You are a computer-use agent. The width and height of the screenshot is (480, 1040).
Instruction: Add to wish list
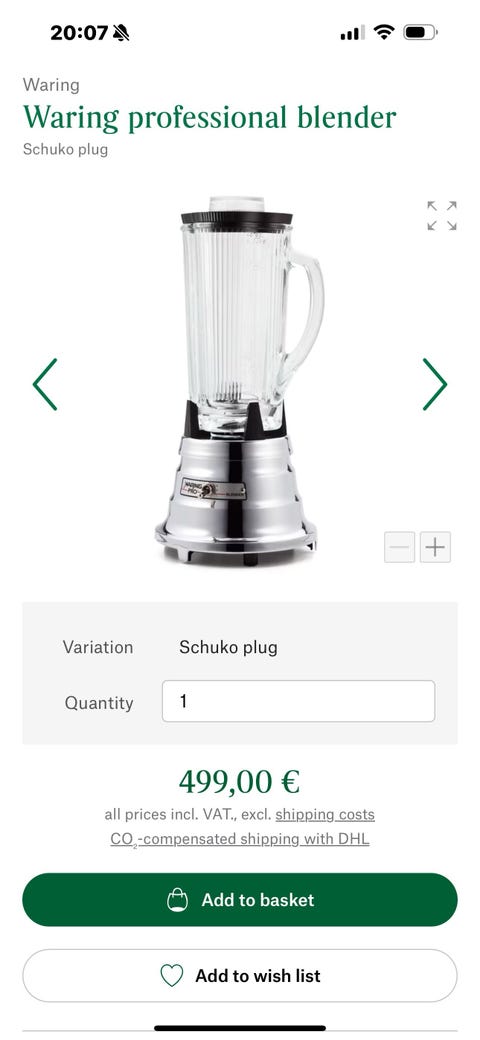[x=240, y=976]
